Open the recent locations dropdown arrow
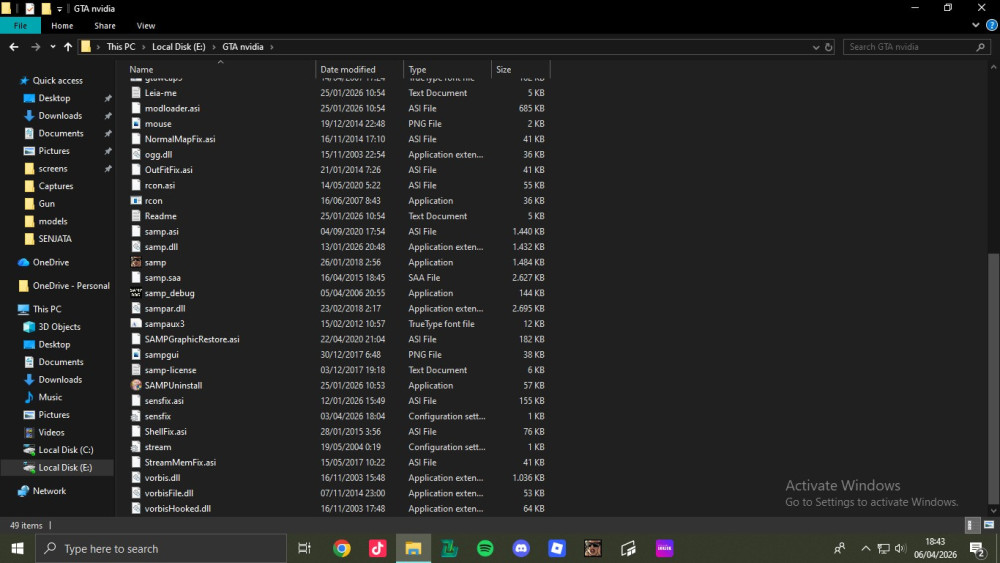The image size is (1000, 563). [52, 47]
